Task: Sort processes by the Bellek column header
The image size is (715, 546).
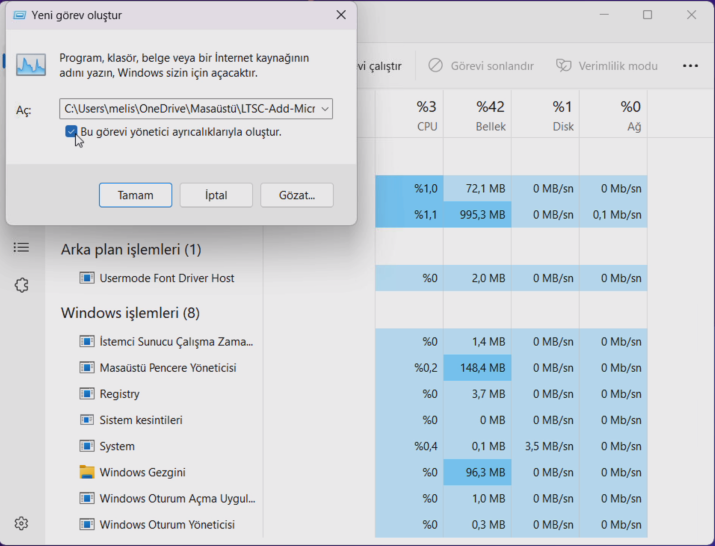Action: [490, 115]
